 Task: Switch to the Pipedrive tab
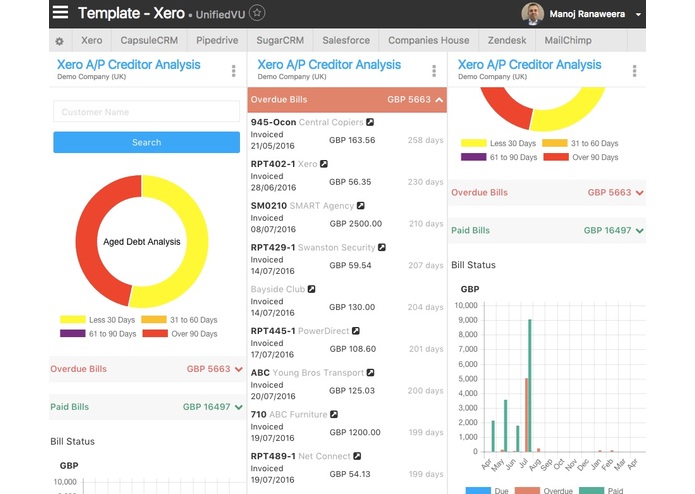(x=217, y=40)
